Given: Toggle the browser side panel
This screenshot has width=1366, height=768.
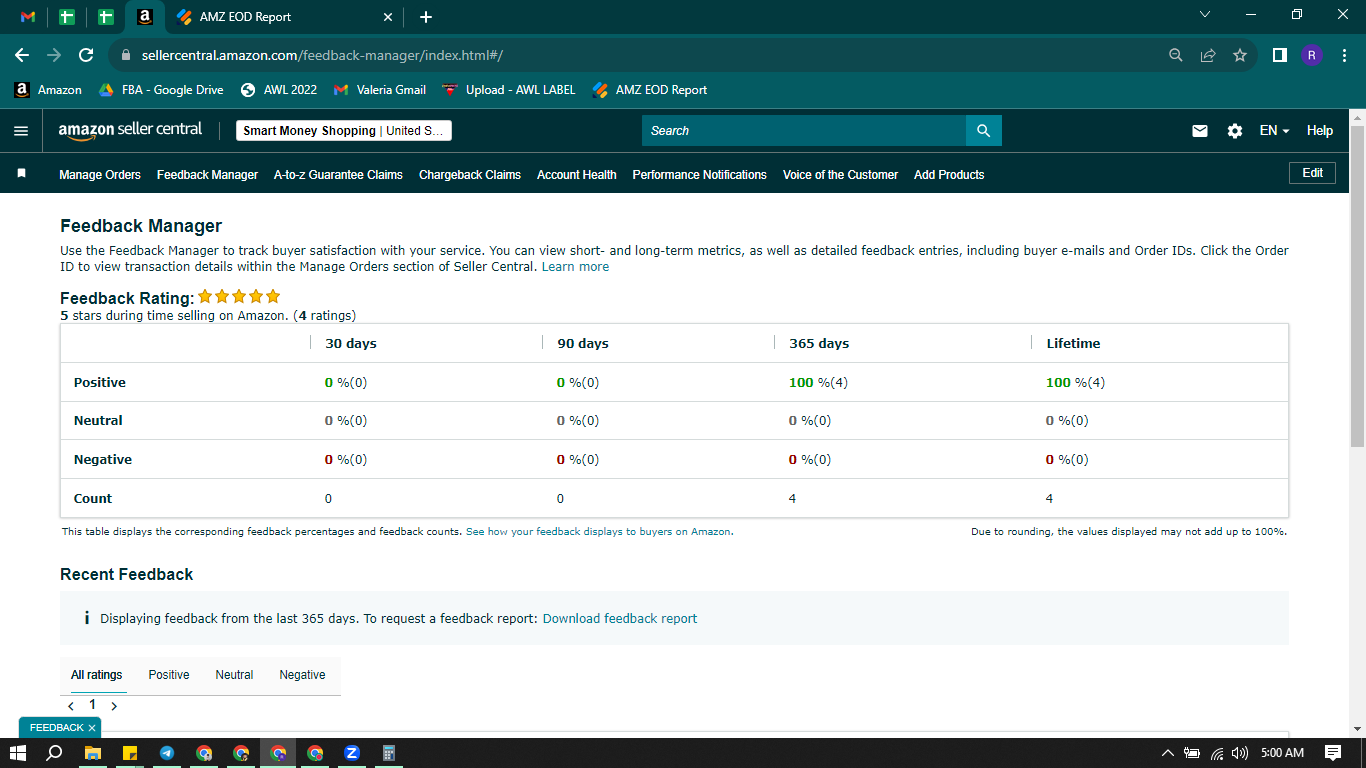Looking at the screenshot, I should 1280,55.
